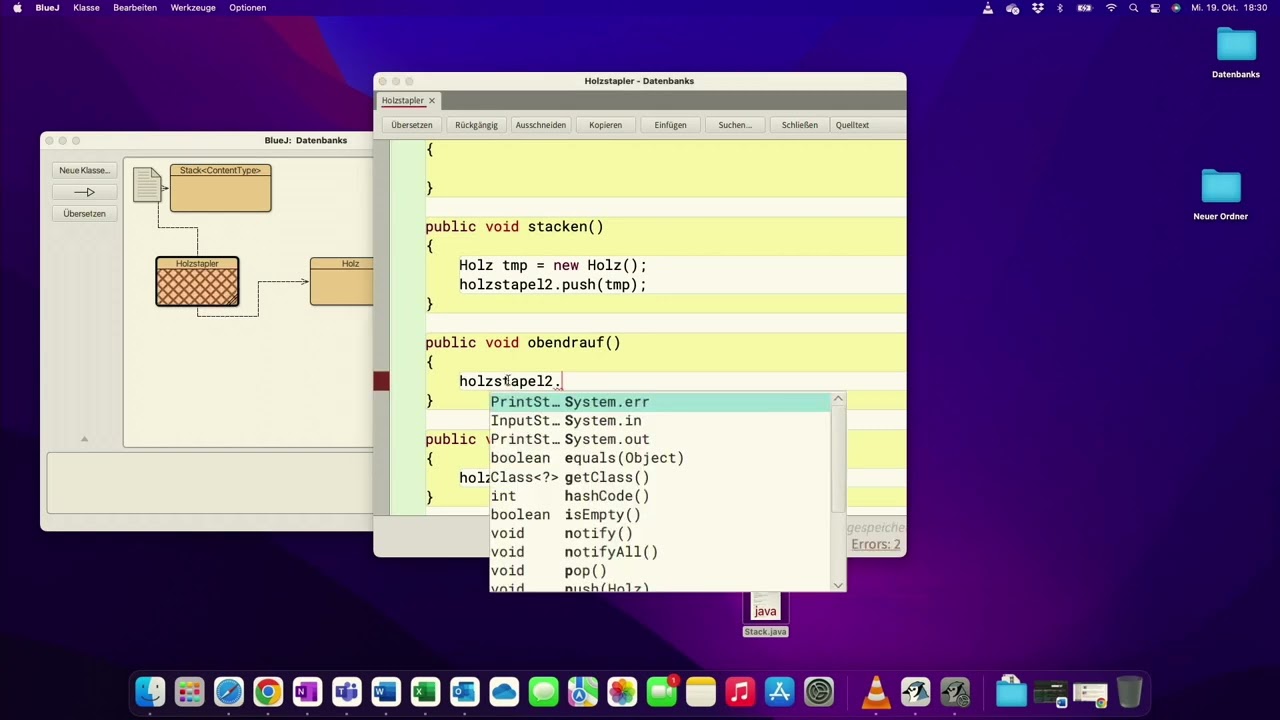The image size is (1280, 720).
Task: Open the Optionen menu
Action: point(248,8)
